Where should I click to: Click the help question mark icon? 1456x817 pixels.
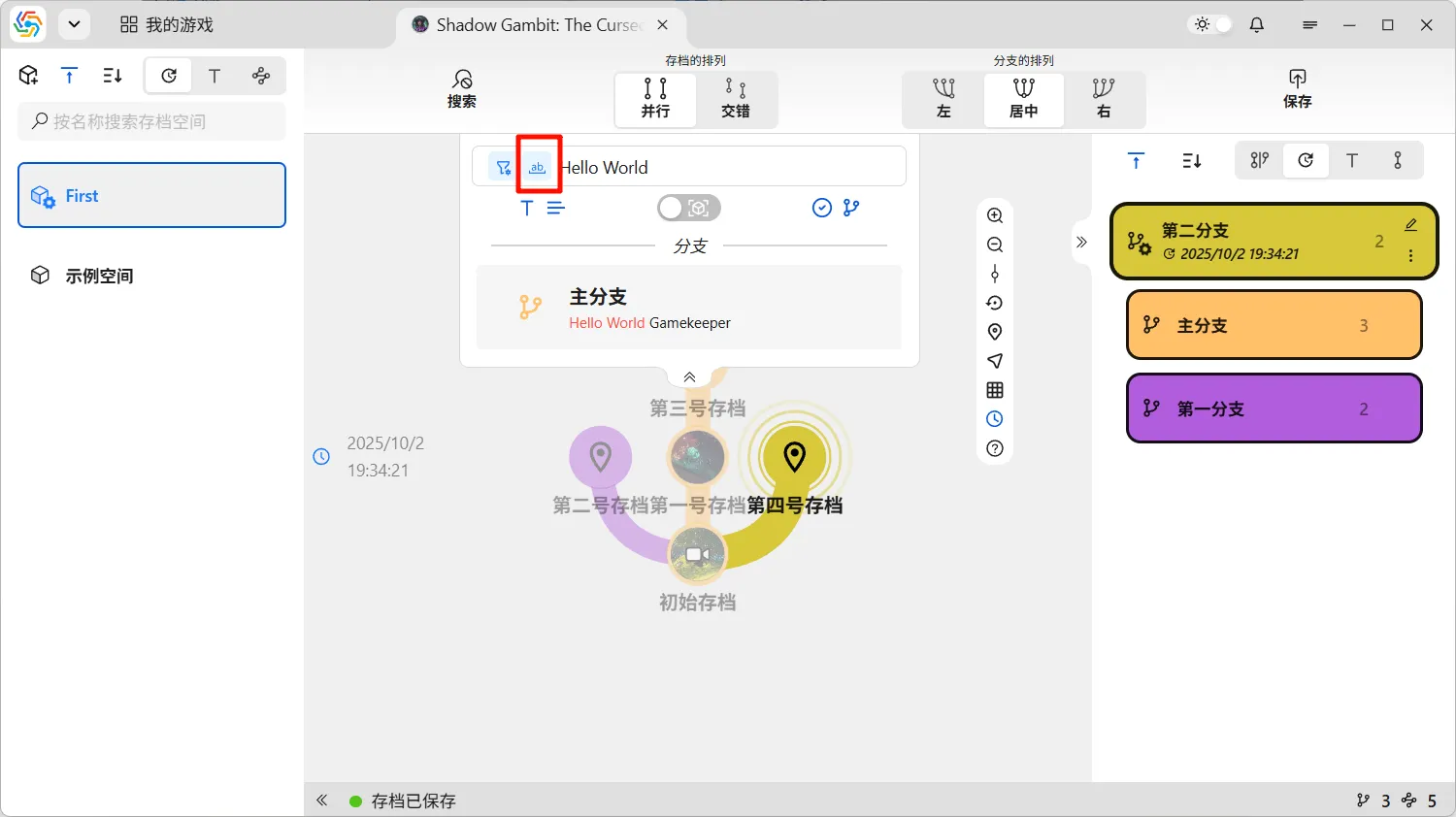point(995,448)
